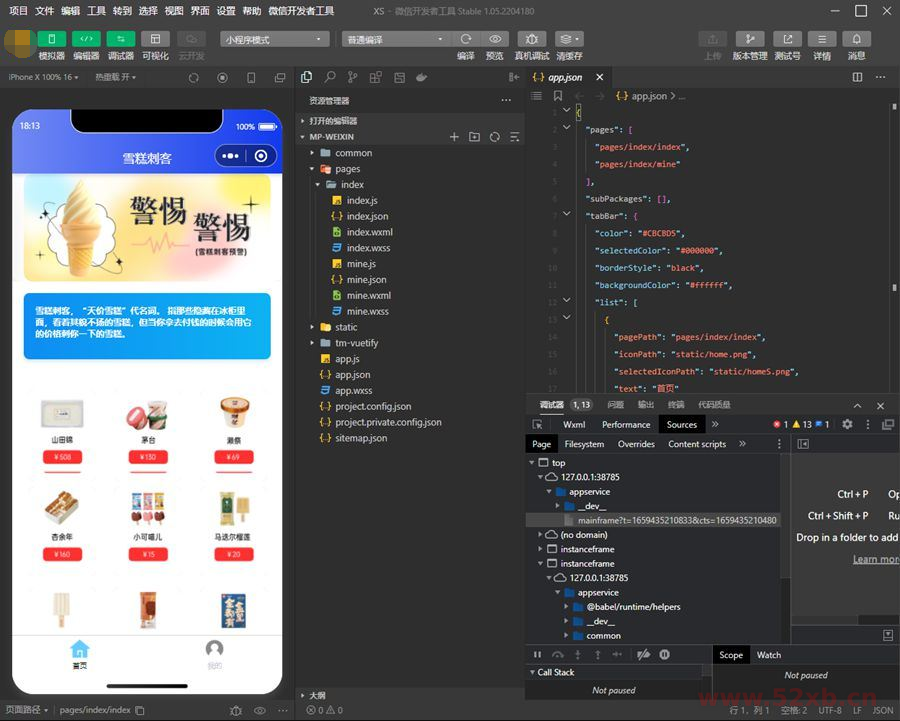Open the search icon in the sidebar
900x721 pixels.
click(x=330, y=77)
